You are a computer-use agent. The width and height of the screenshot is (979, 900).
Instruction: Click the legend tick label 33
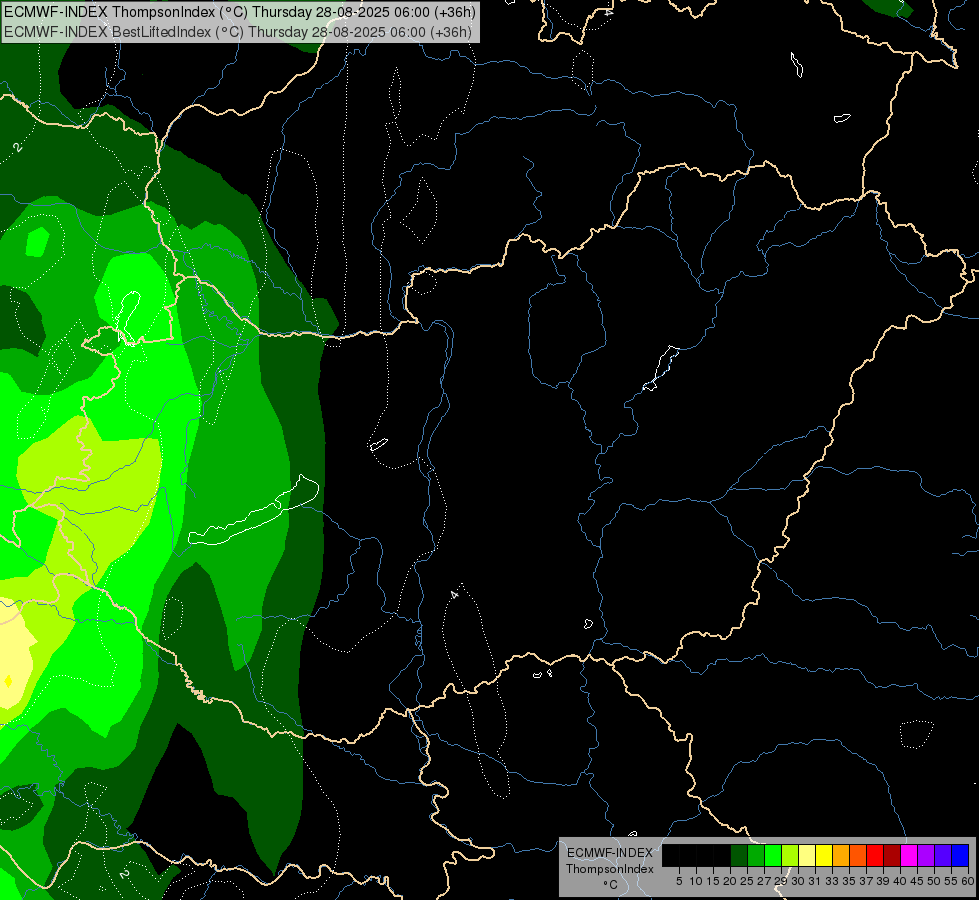click(x=832, y=881)
